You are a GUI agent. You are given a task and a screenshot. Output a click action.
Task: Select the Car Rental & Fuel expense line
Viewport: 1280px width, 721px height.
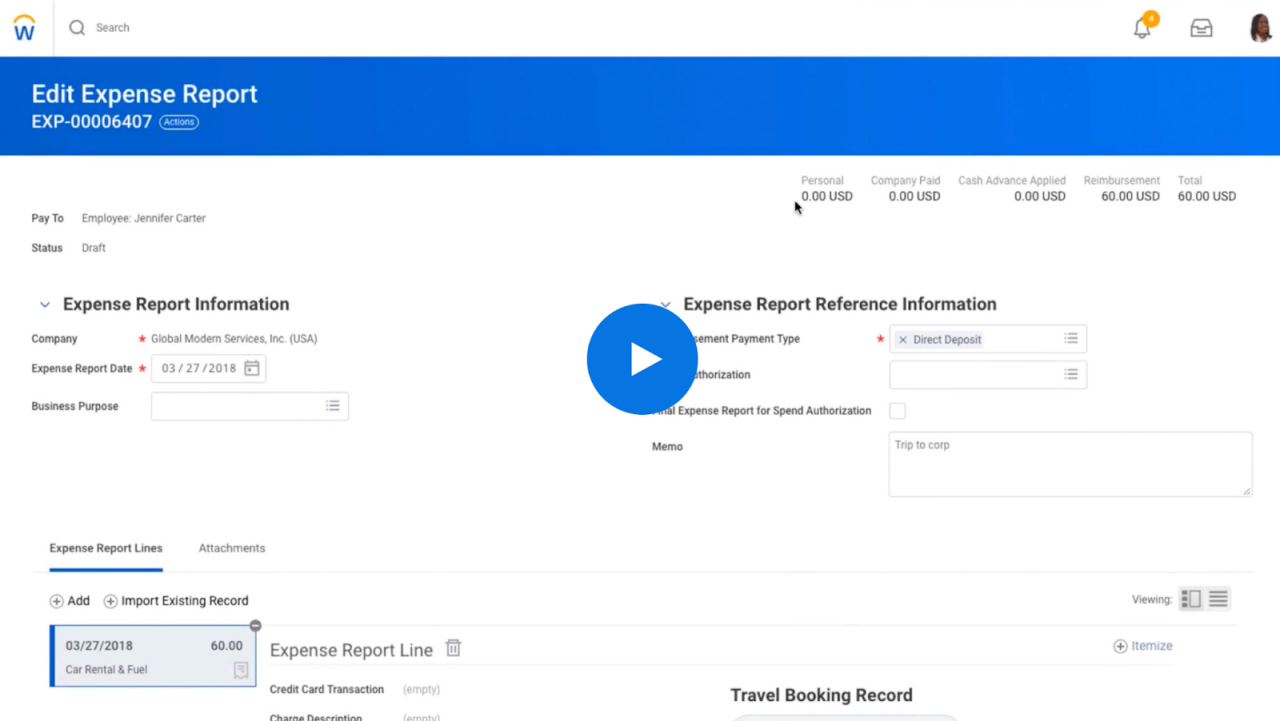[153, 657]
